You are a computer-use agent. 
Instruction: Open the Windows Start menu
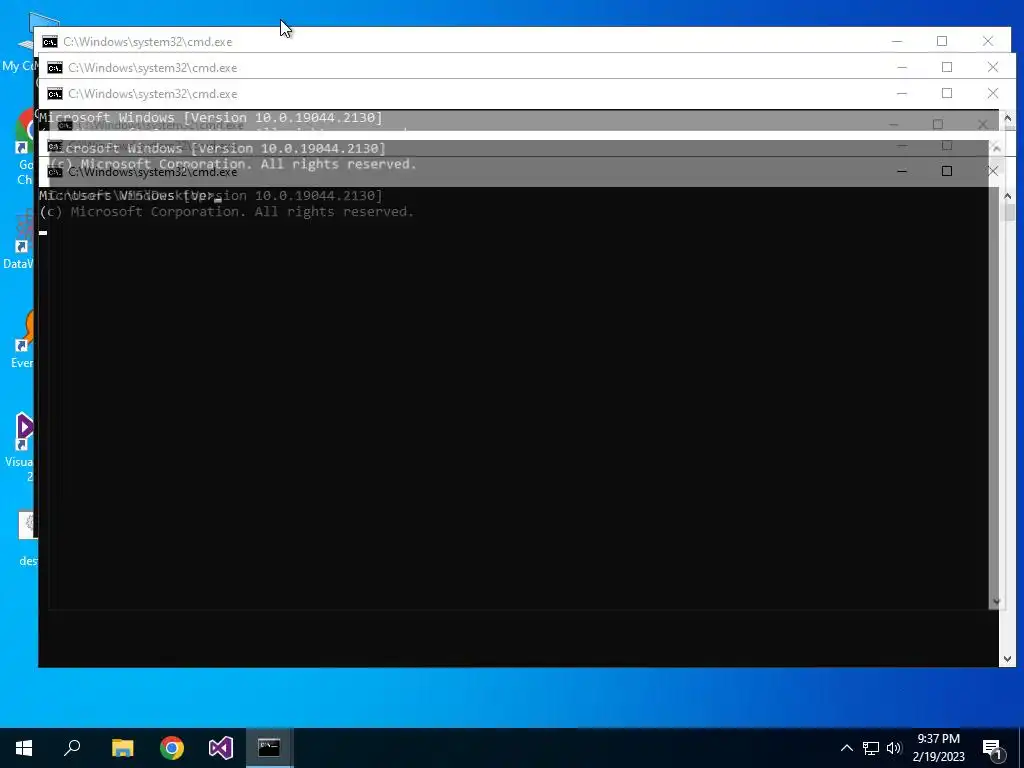point(24,748)
